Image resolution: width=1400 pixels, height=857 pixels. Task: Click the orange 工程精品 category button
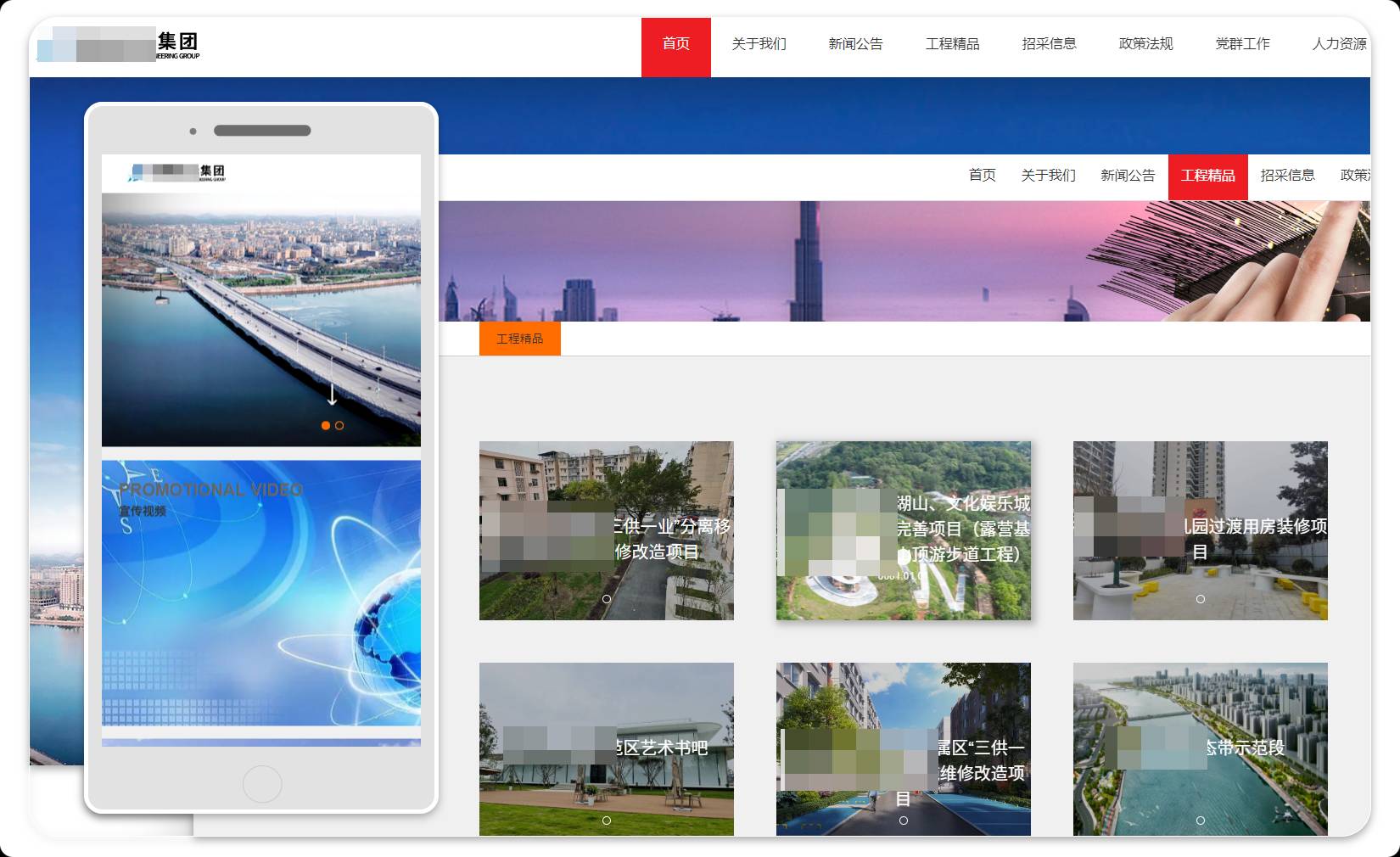pyautogui.click(x=519, y=339)
